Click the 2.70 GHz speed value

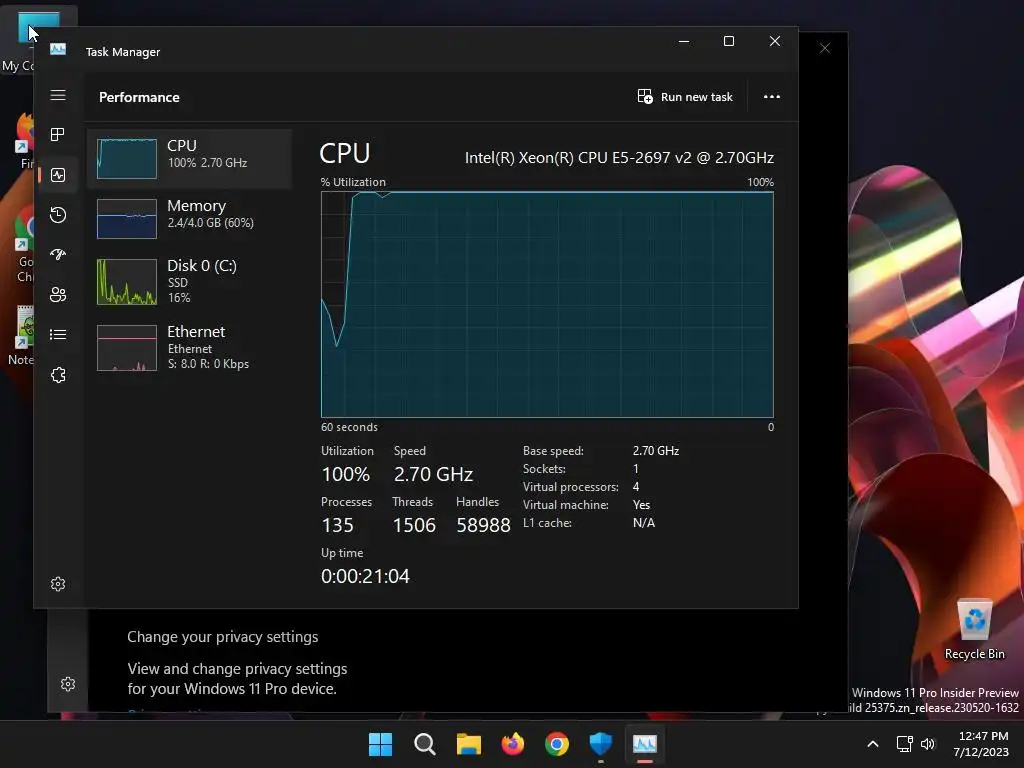(x=433, y=474)
